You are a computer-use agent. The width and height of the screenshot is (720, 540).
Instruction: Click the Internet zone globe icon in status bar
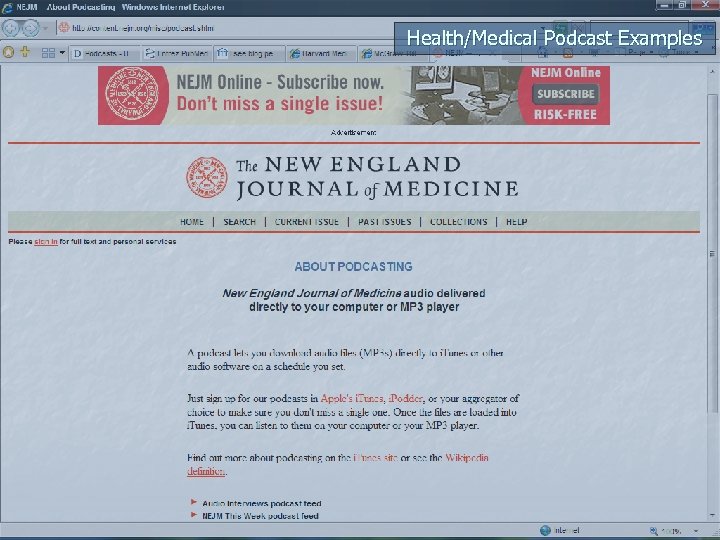click(x=545, y=530)
